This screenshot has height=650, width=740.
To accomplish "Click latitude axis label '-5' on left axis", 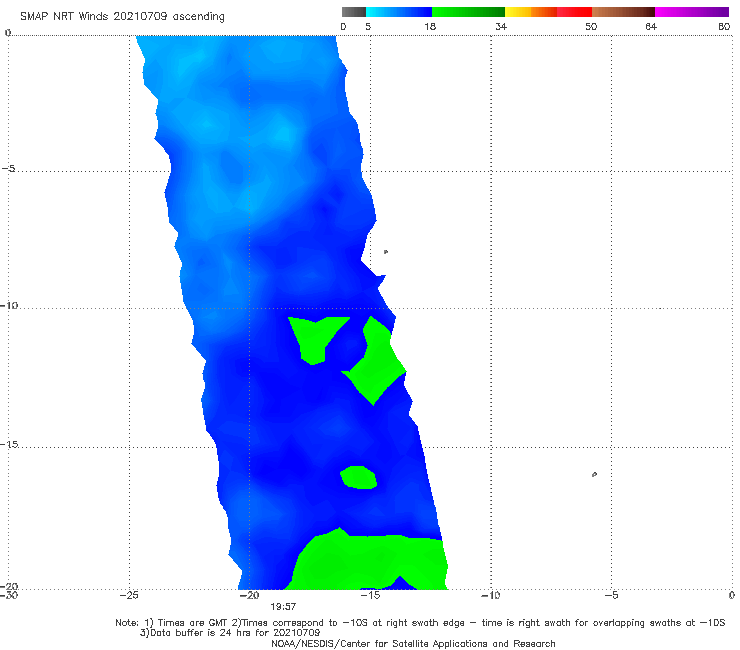I will point(9,168).
